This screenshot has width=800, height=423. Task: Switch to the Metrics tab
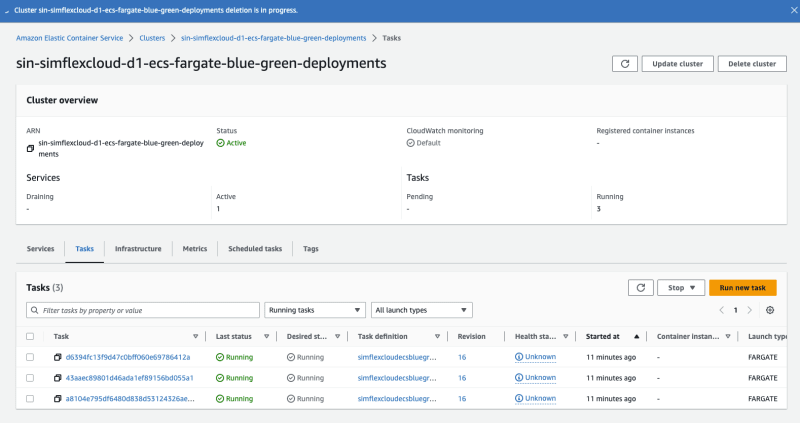pos(195,249)
